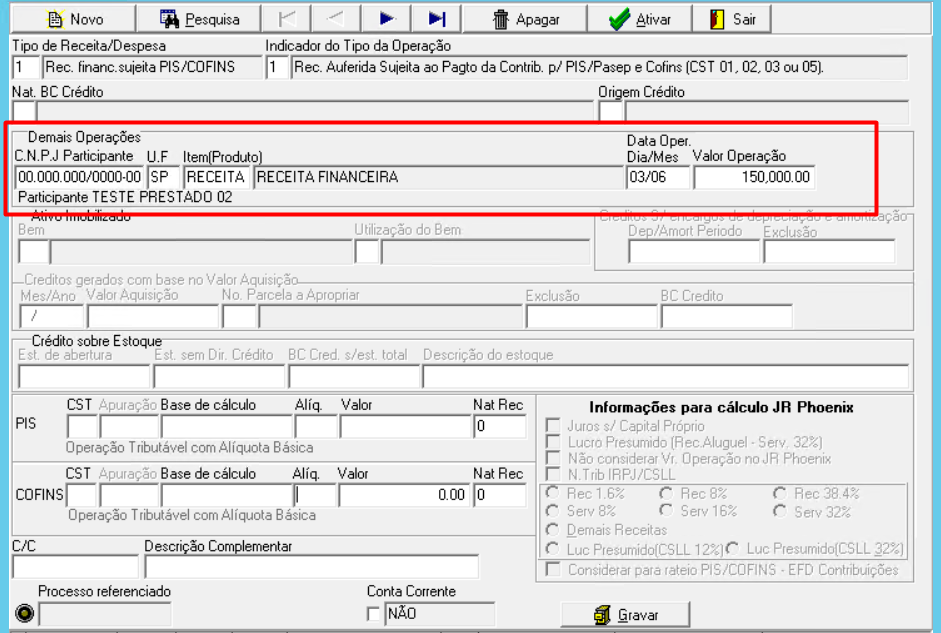Click the PIS Base de cálculo field
This screenshot has width=941, height=633.
coord(226,427)
